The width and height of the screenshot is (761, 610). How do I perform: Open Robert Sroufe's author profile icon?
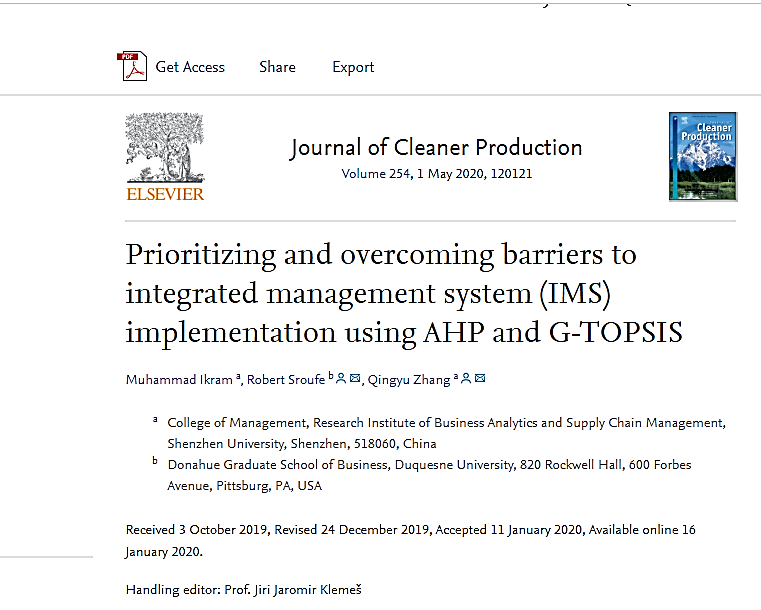tap(341, 378)
